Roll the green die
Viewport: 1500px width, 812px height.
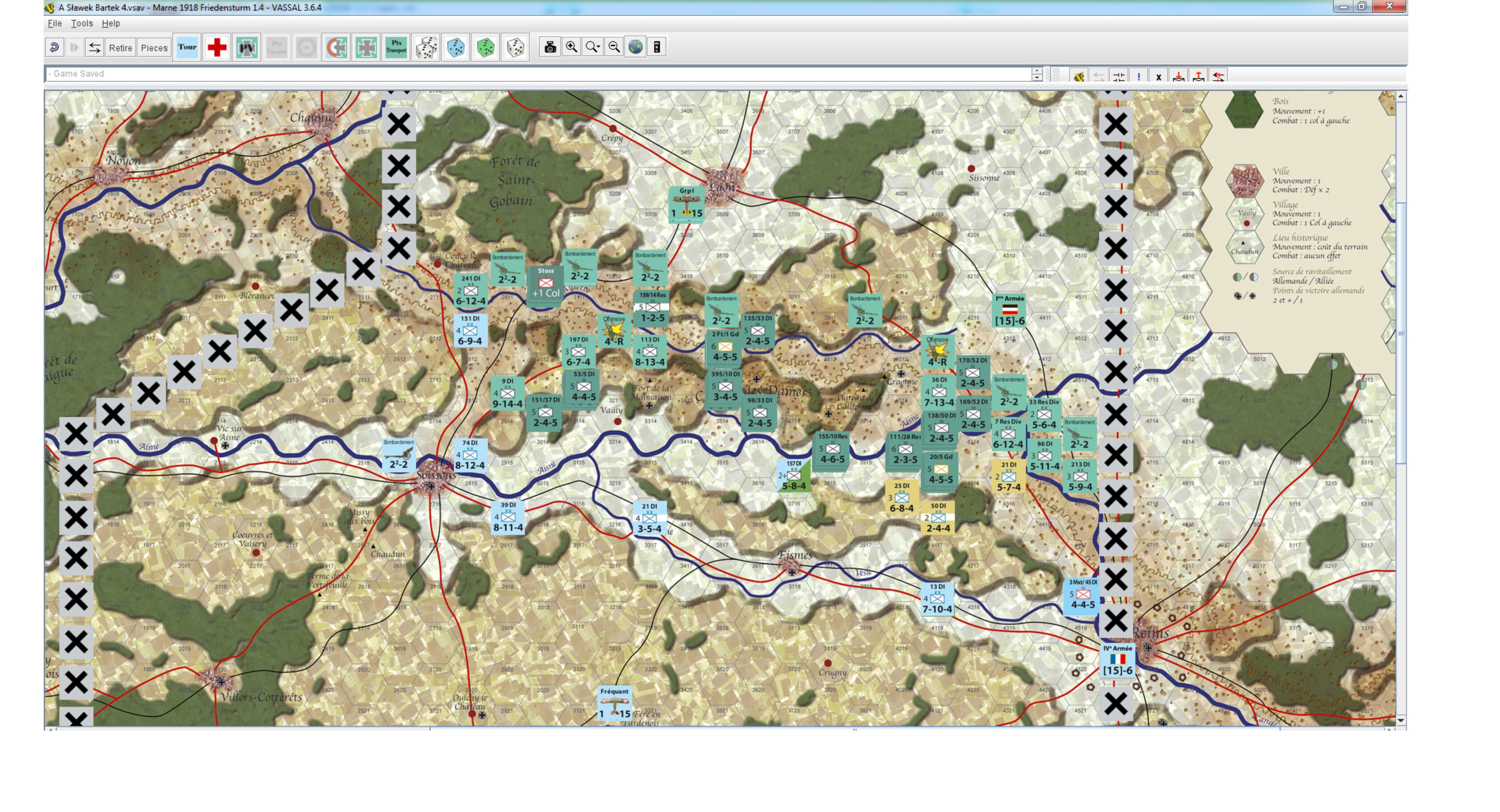(x=486, y=48)
